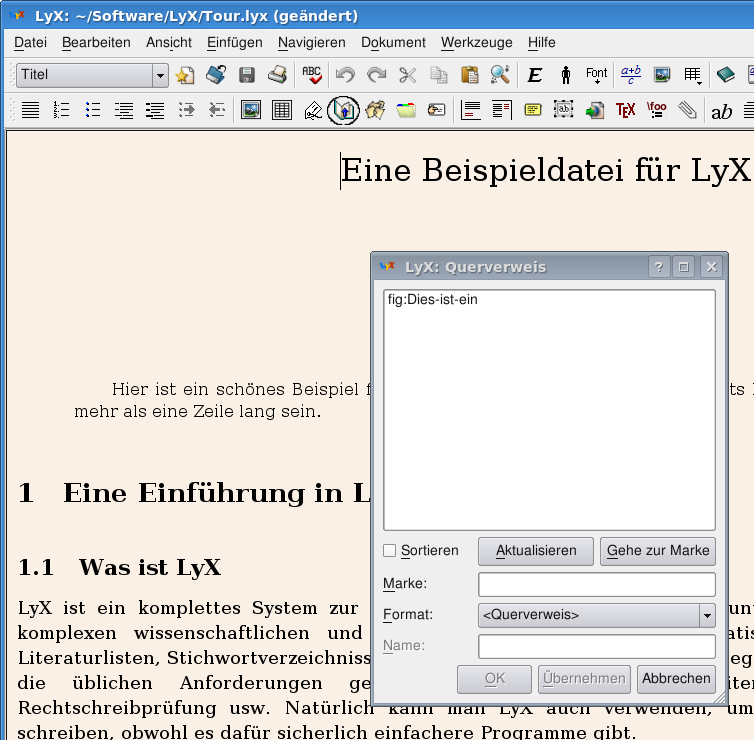Open the Dokument menu
The height and width of the screenshot is (740, 754).
click(x=393, y=42)
